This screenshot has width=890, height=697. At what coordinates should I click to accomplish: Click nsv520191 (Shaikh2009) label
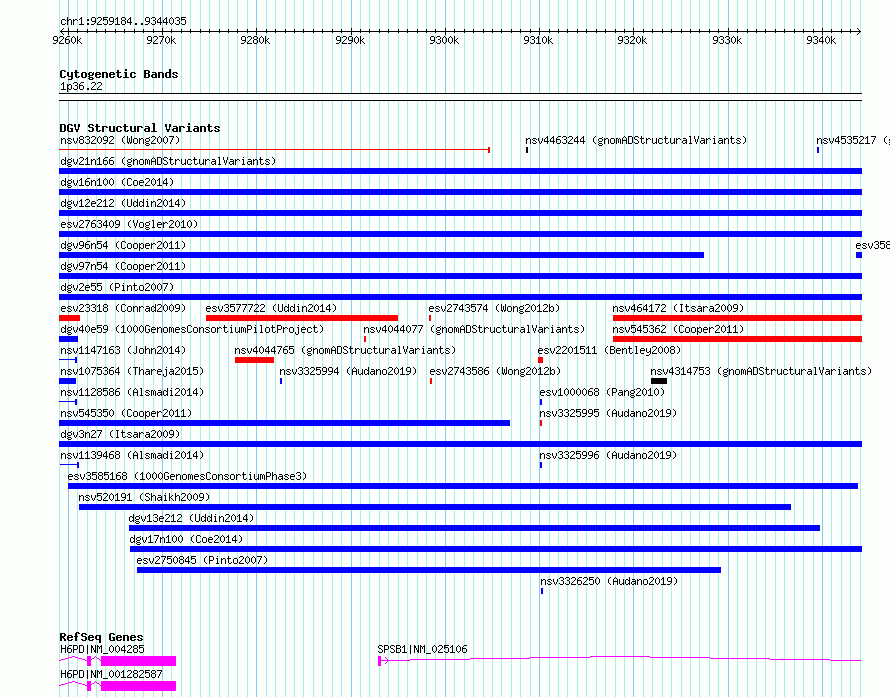pos(144,497)
